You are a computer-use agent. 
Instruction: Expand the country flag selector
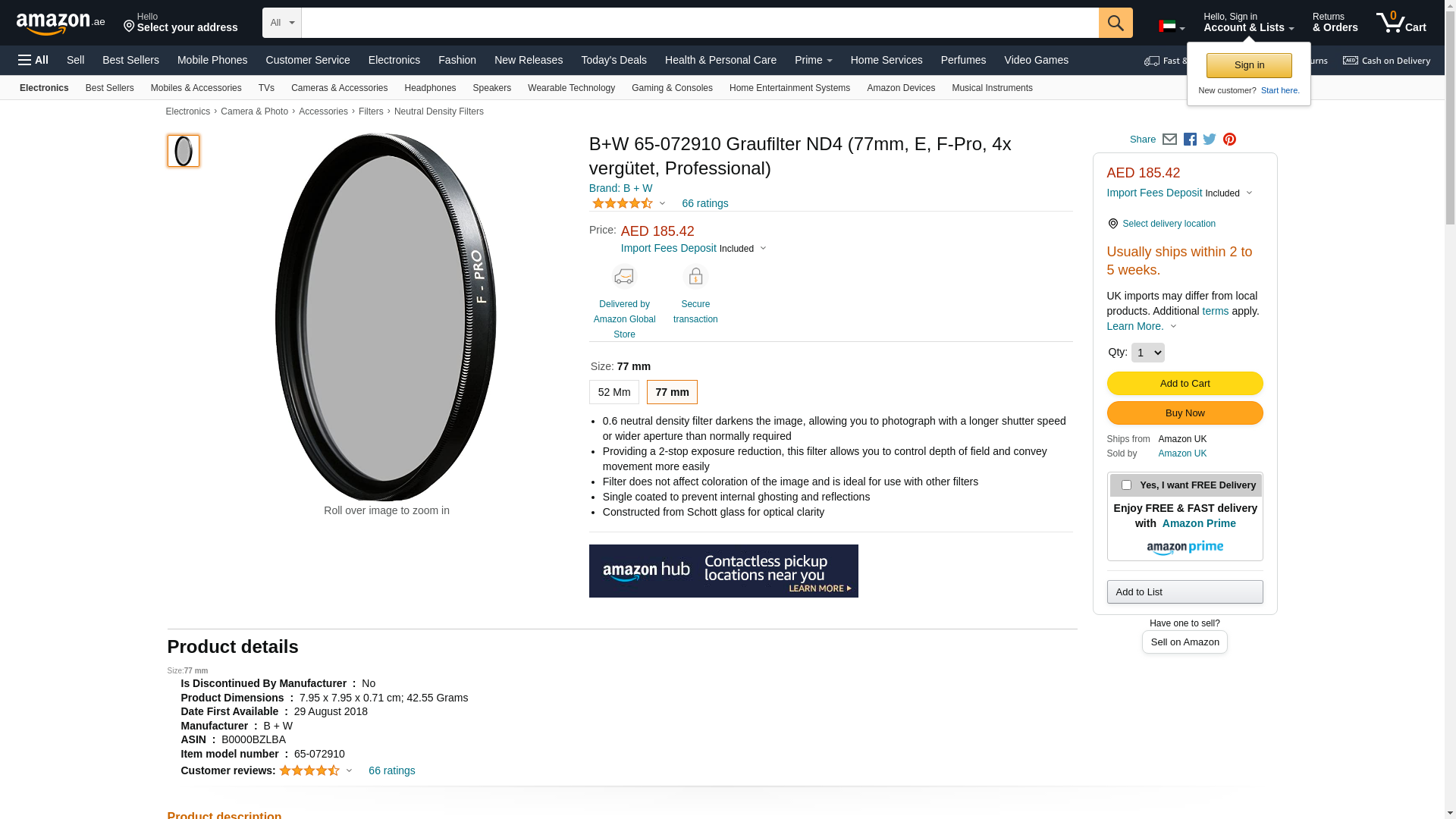click(x=1172, y=27)
